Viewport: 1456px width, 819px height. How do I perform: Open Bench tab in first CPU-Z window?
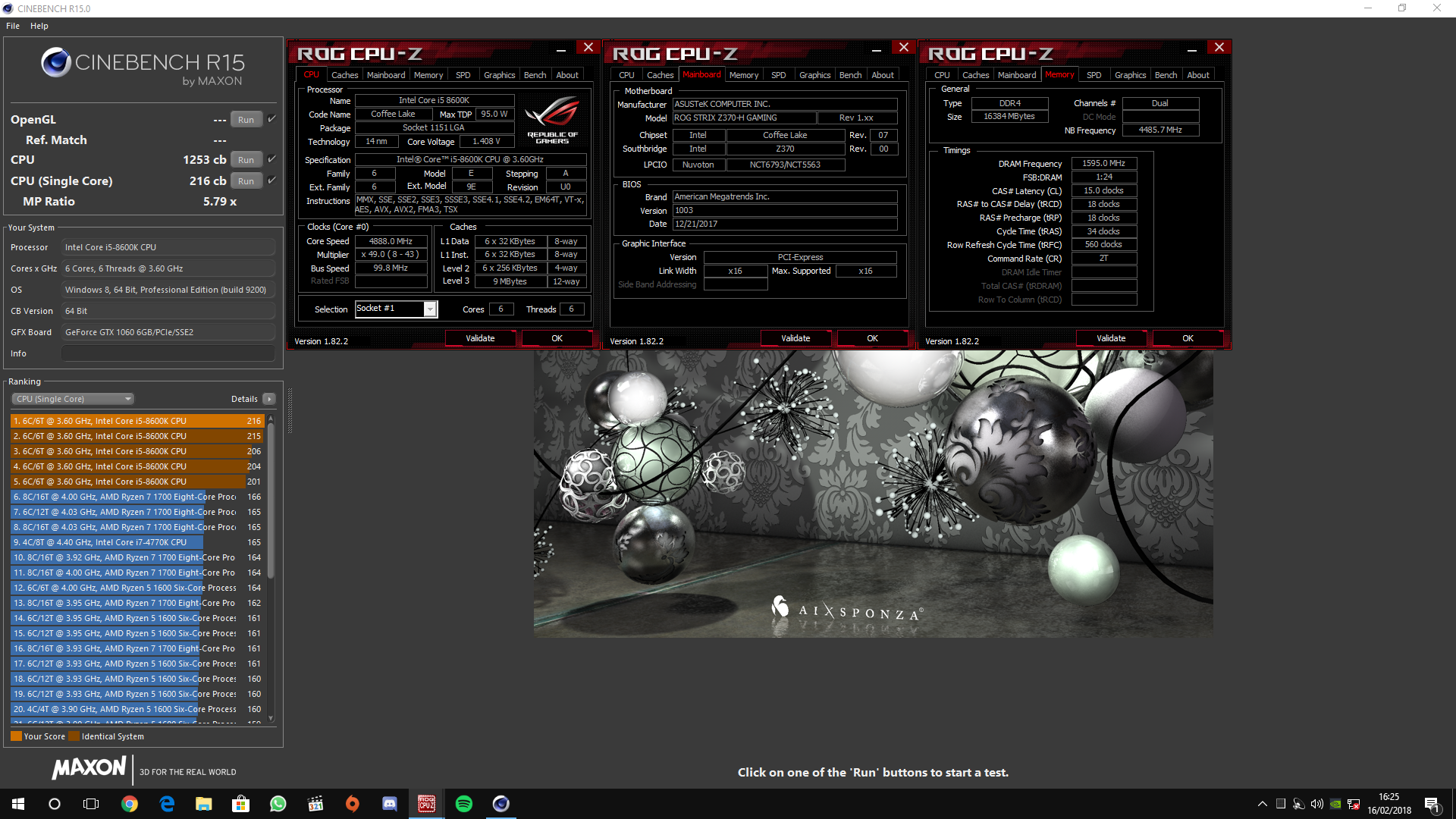coord(535,75)
